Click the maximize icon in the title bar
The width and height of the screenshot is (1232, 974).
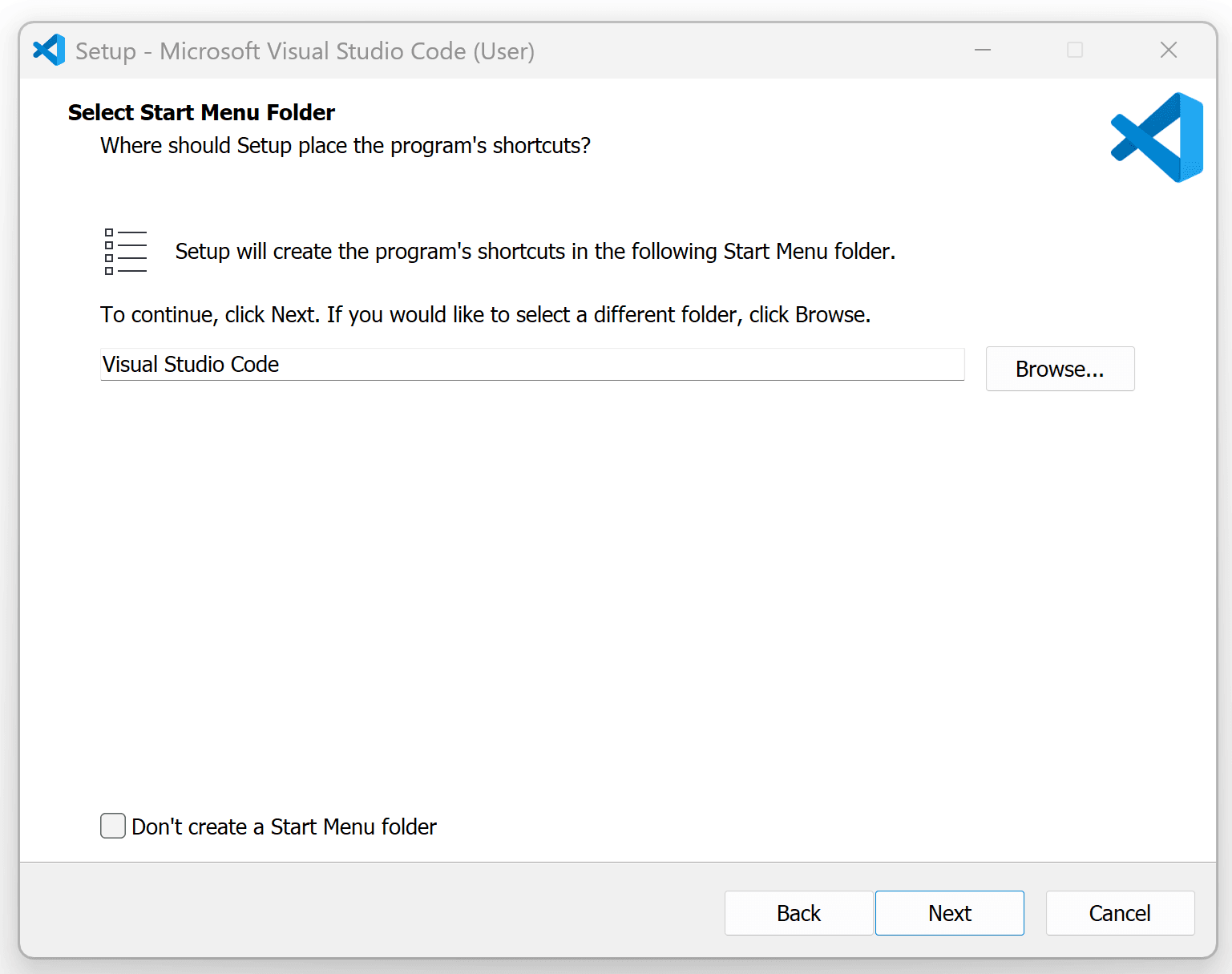click(x=1074, y=50)
